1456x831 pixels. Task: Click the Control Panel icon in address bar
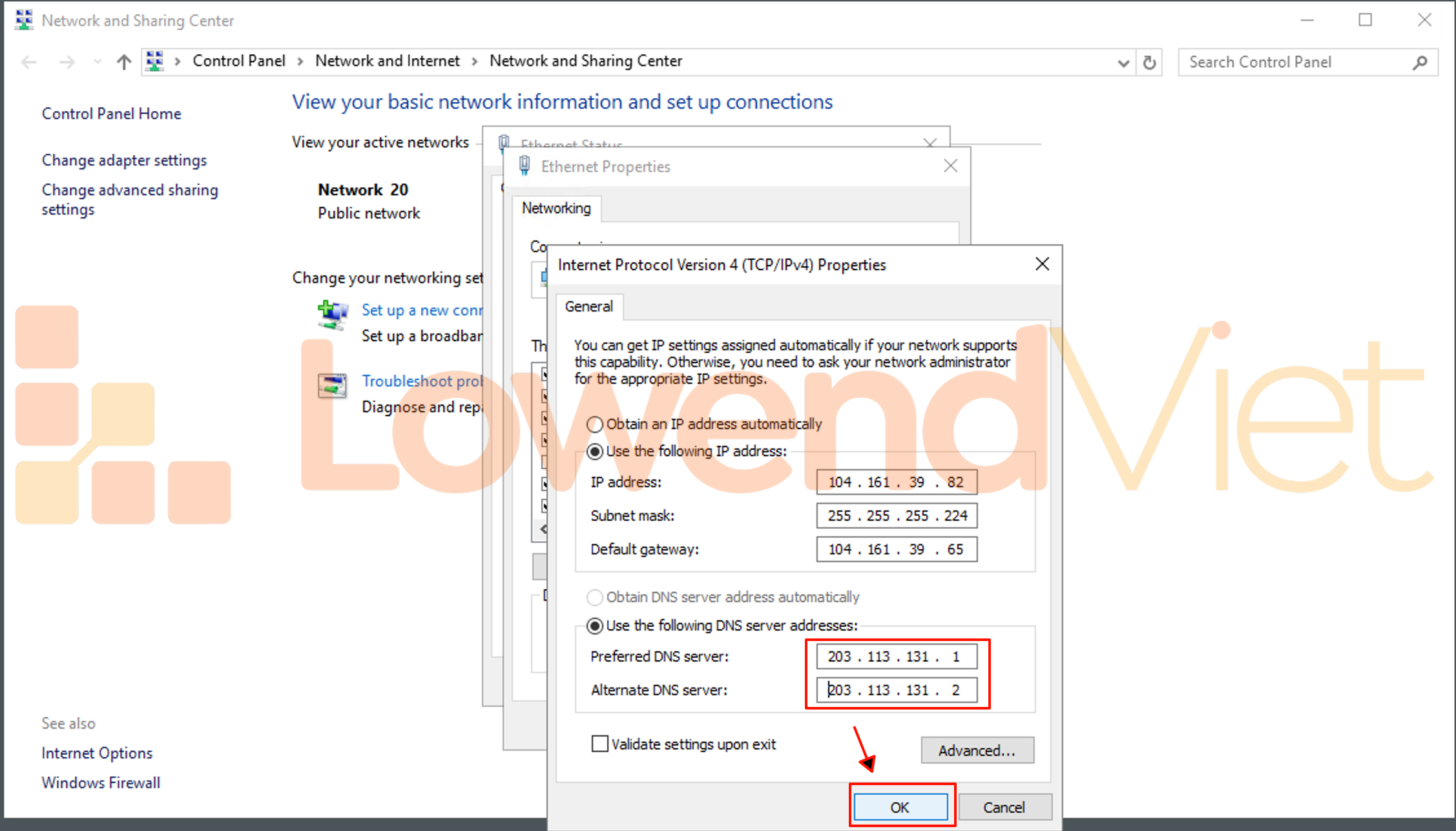[154, 61]
